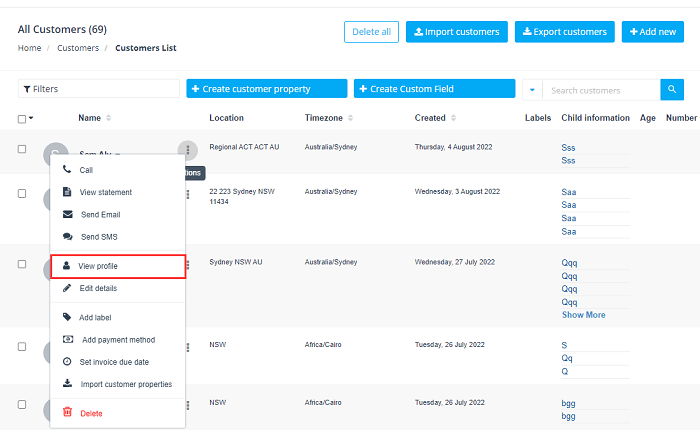This screenshot has height=436, width=700.
Task: Click the tag icon beside Add label
Action: (x=67, y=317)
